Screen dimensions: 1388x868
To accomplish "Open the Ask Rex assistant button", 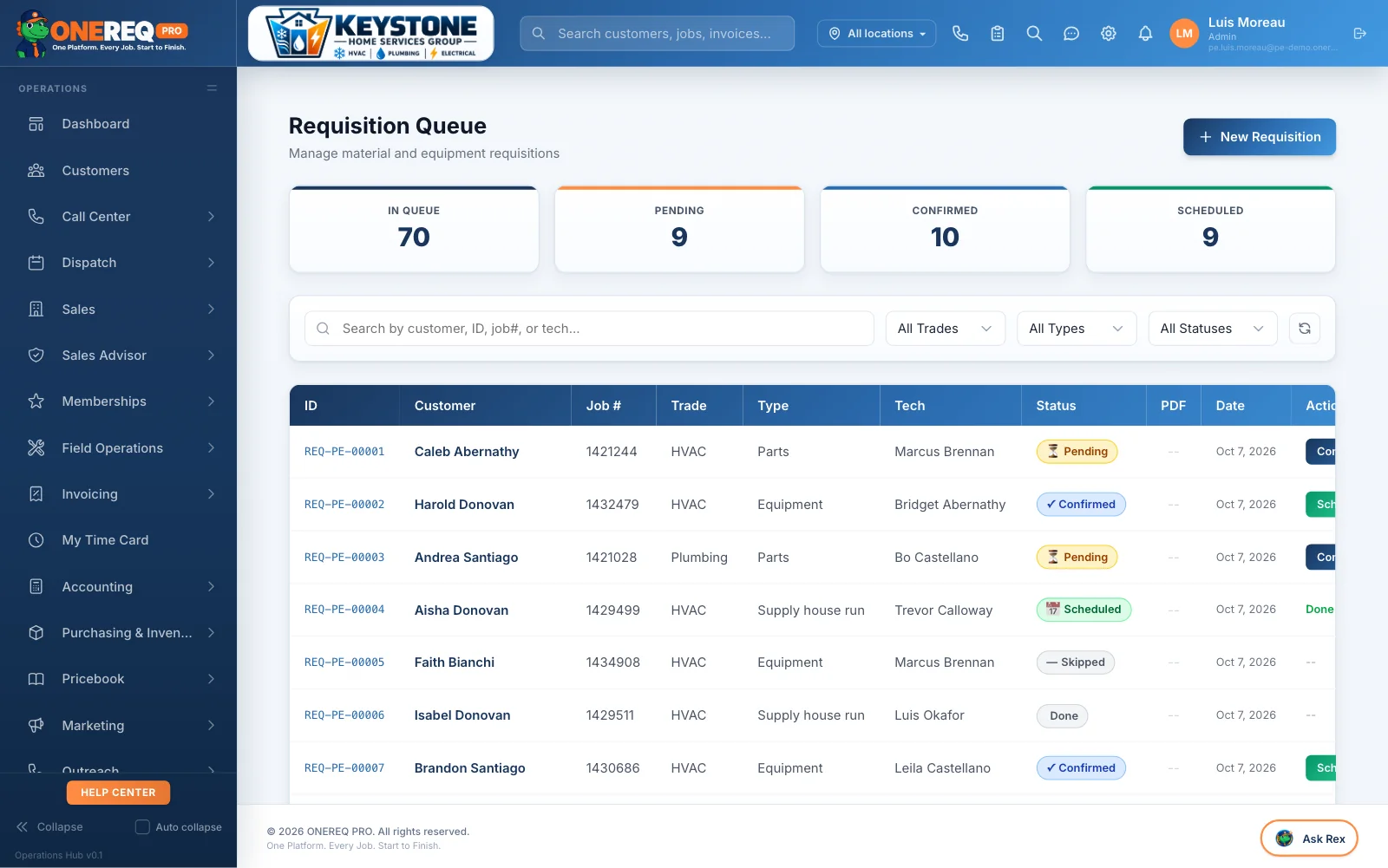I will tap(1309, 839).
